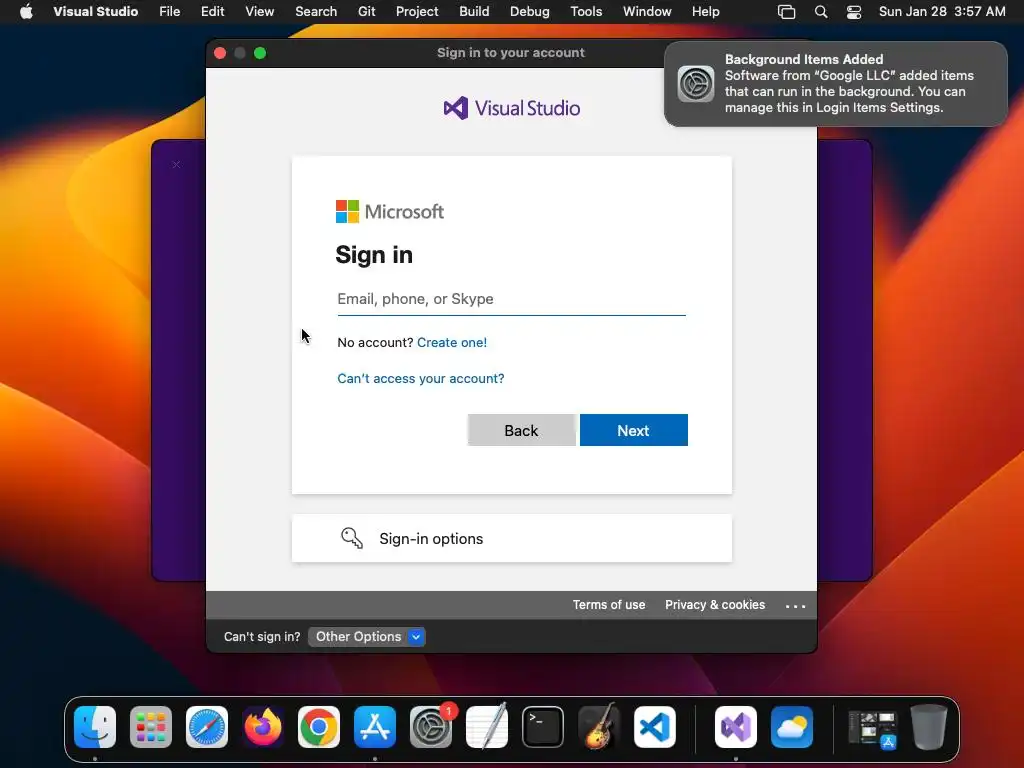
Task: Open the Apple menu
Action: coord(26,12)
